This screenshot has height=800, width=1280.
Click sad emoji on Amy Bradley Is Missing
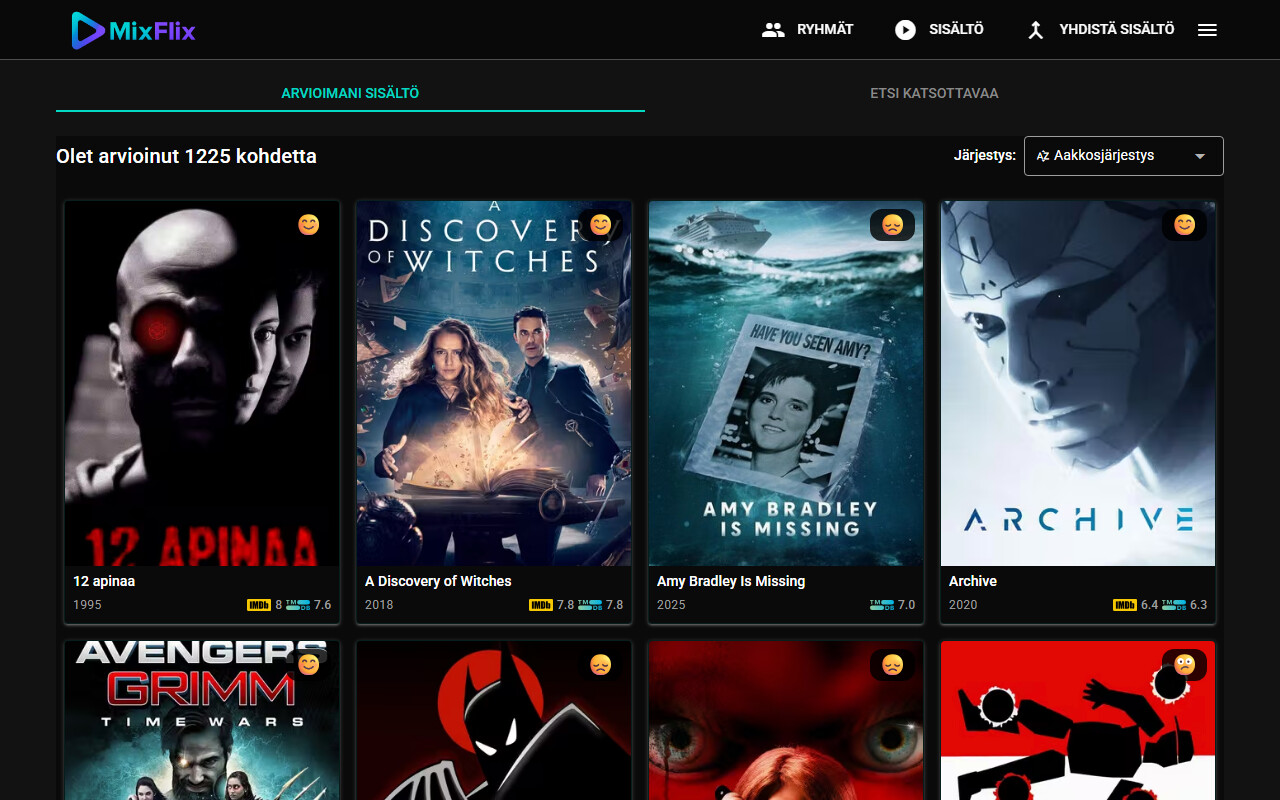pos(893,225)
